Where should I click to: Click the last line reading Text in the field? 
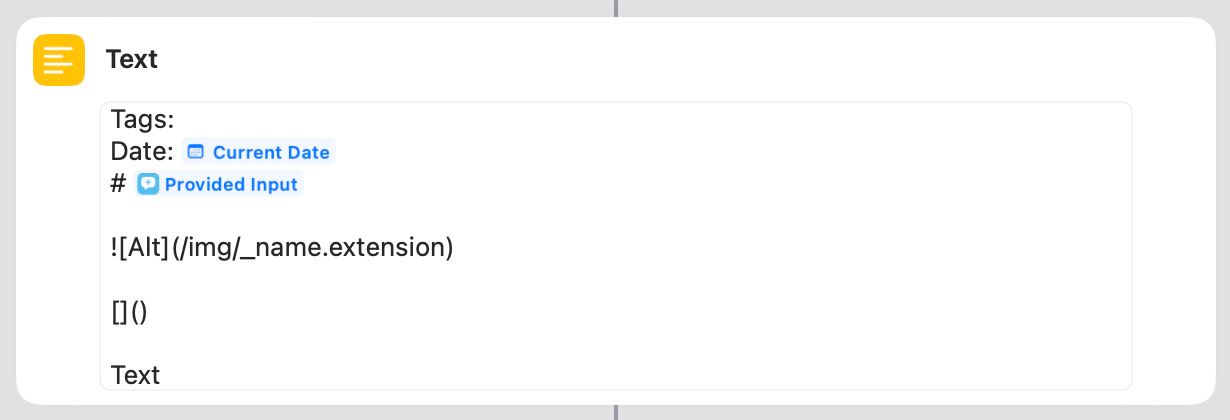(x=135, y=376)
